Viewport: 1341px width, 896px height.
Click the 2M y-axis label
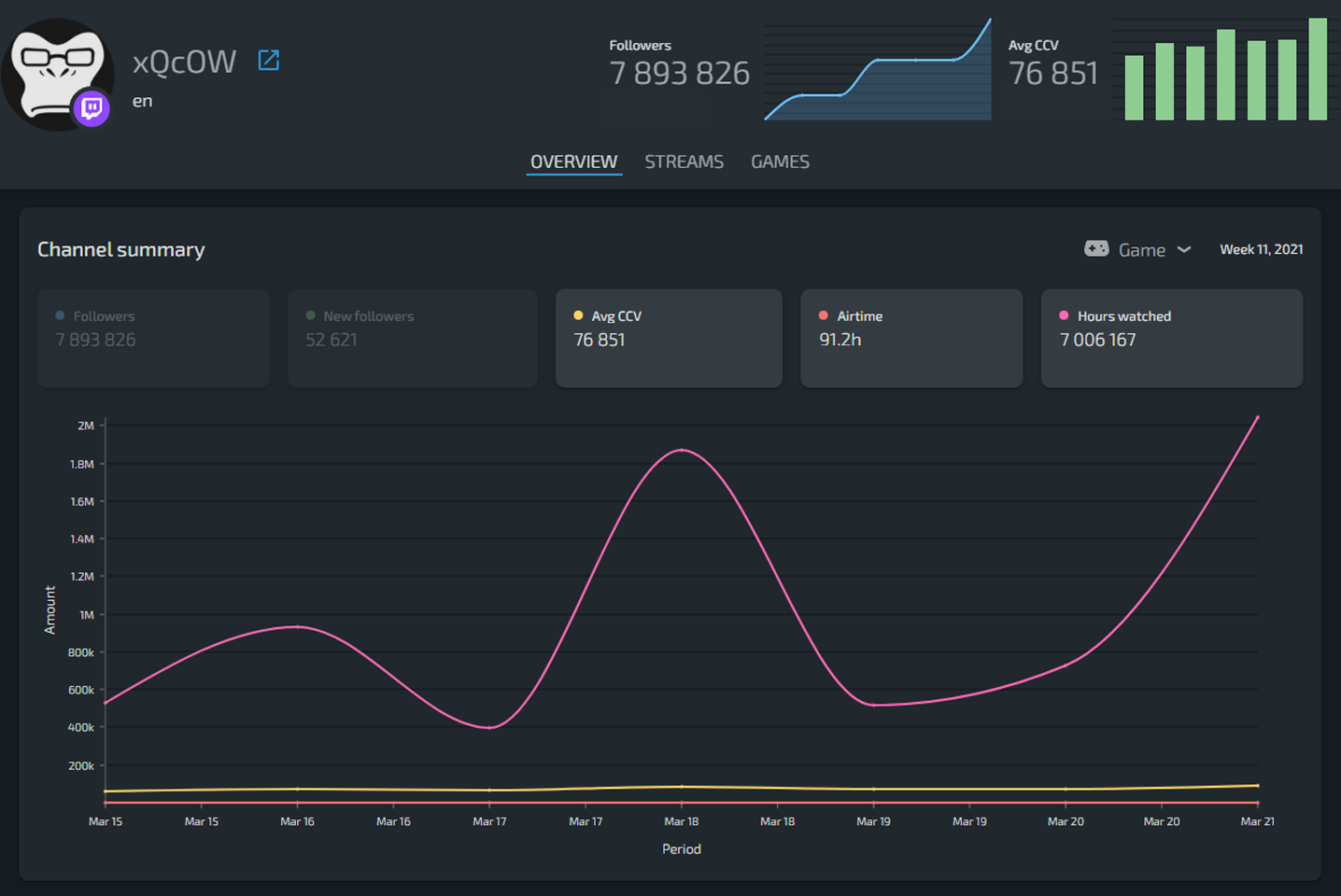[86, 426]
